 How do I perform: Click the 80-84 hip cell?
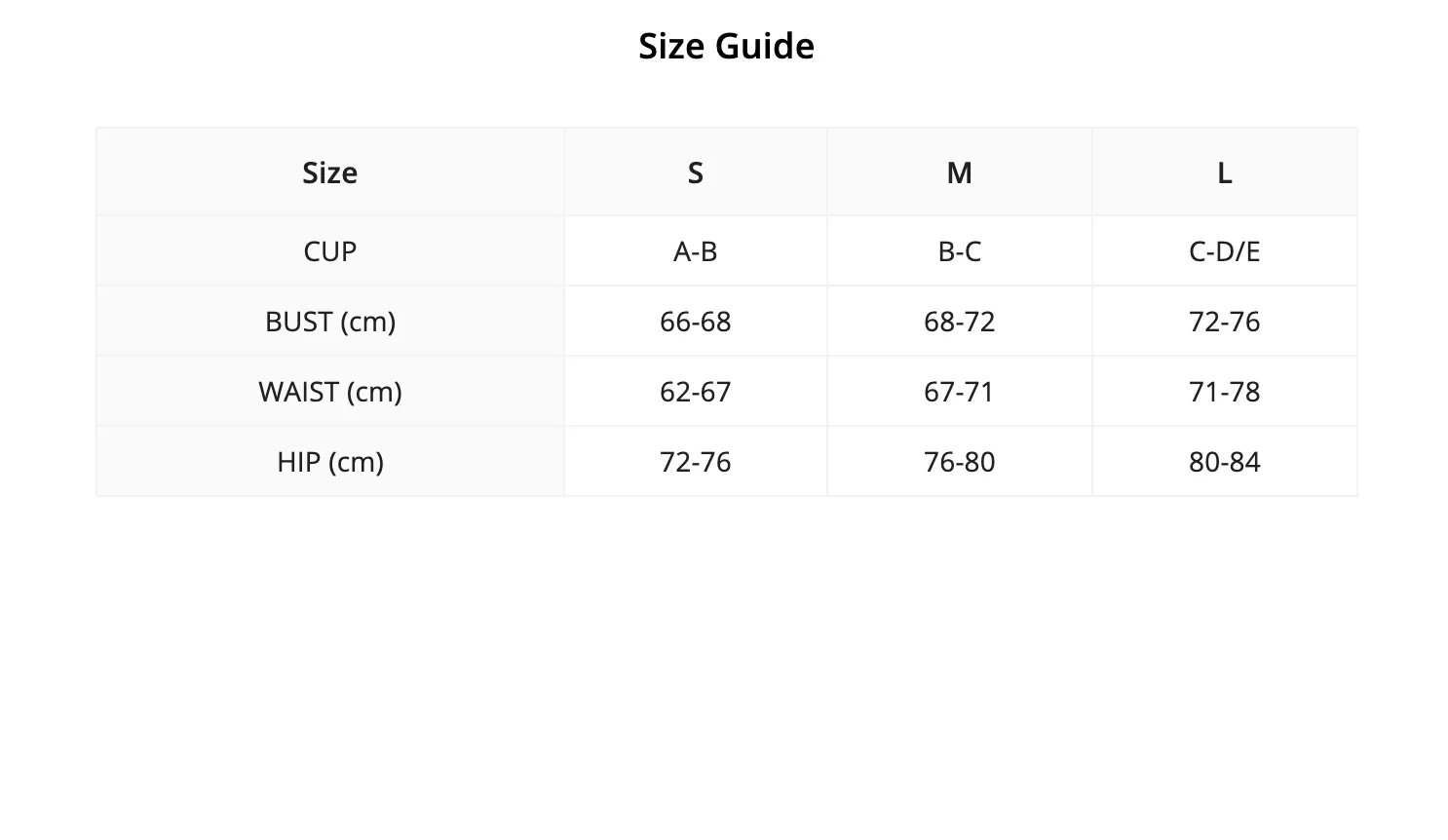pyautogui.click(x=1225, y=462)
